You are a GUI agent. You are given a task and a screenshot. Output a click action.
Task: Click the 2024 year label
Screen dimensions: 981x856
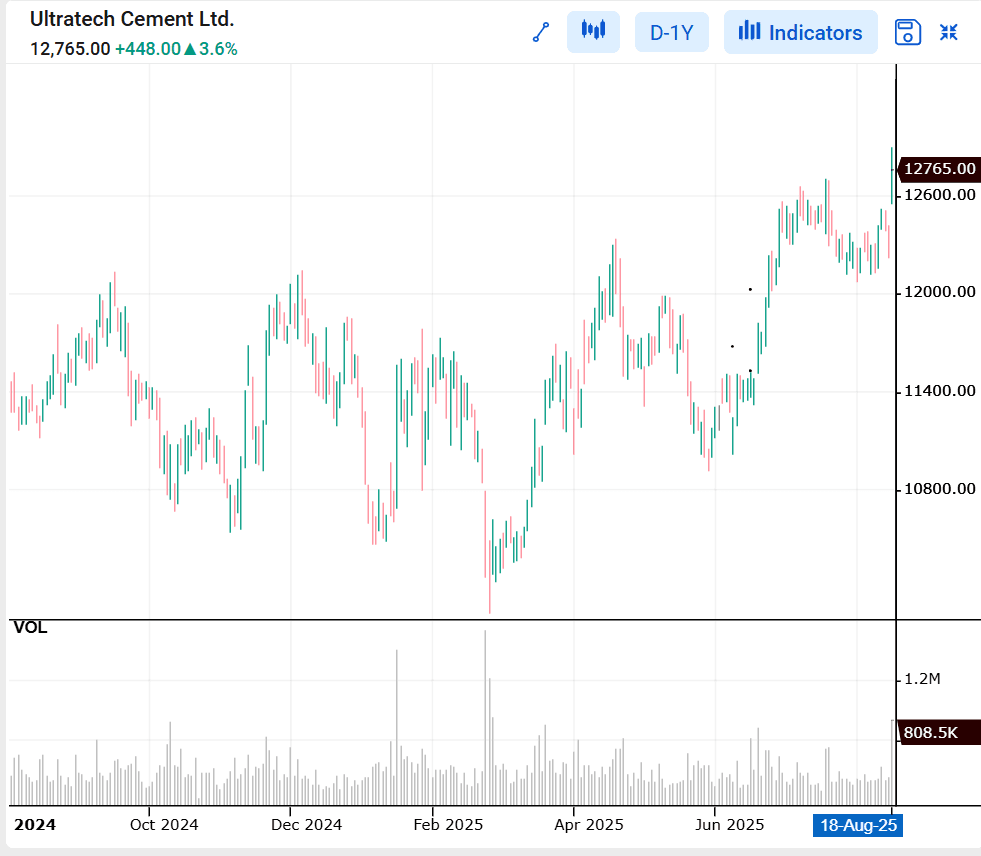(35, 825)
